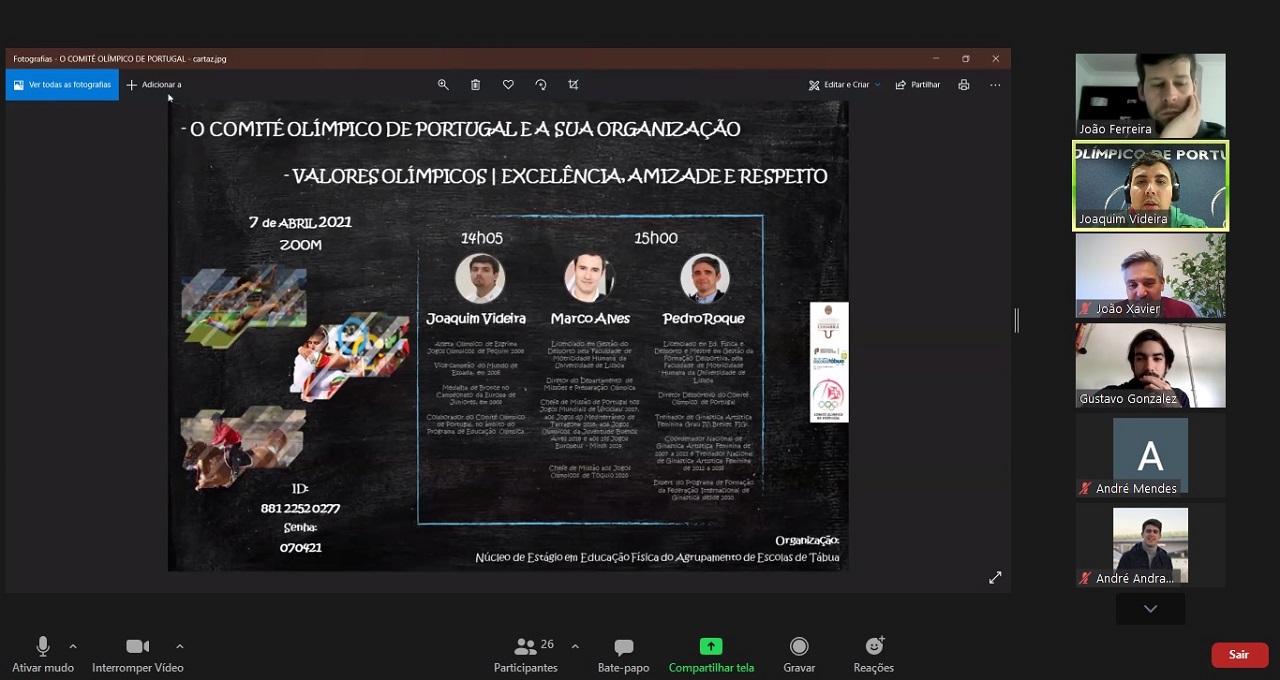Click Compartilhar tela share screen button
Image resolution: width=1280 pixels, height=680 pixels.
point(711,656)
